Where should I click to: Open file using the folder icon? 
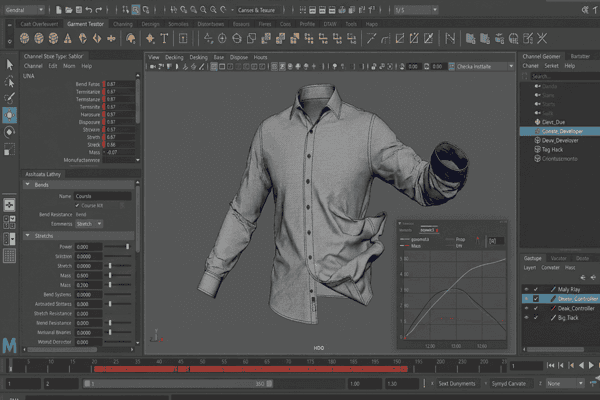[68, 10]
